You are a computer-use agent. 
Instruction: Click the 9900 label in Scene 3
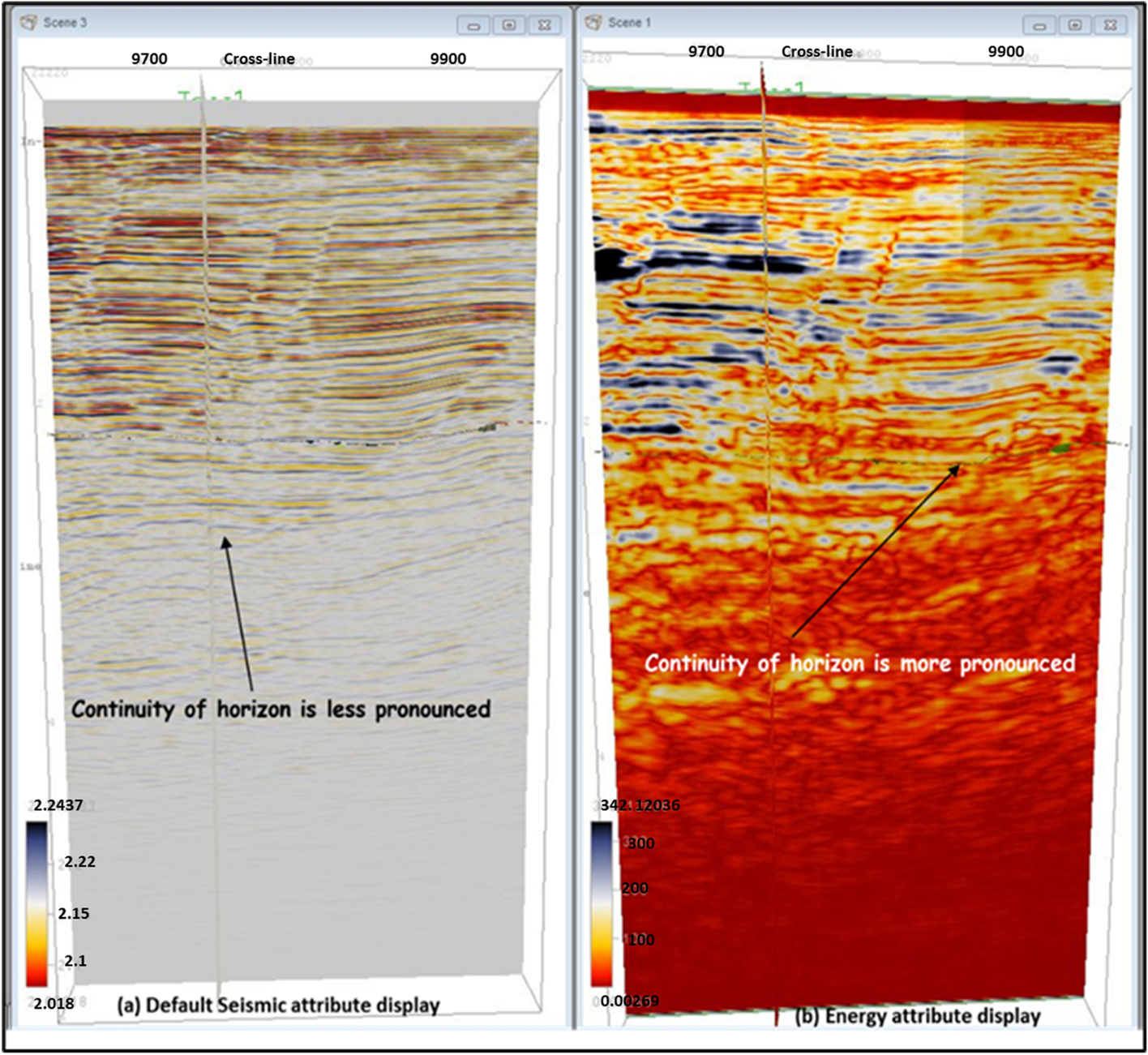pos(448,58)
